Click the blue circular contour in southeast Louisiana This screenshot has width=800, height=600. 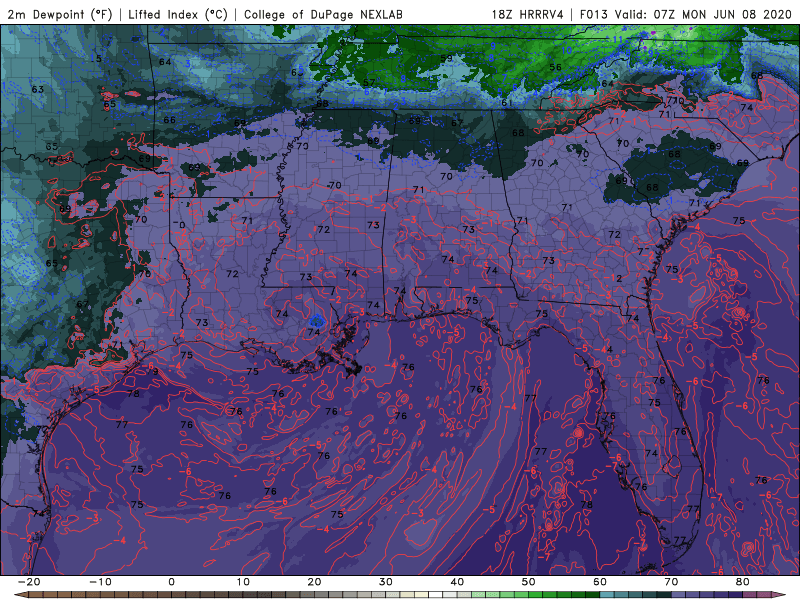click(x=317, y=320)
